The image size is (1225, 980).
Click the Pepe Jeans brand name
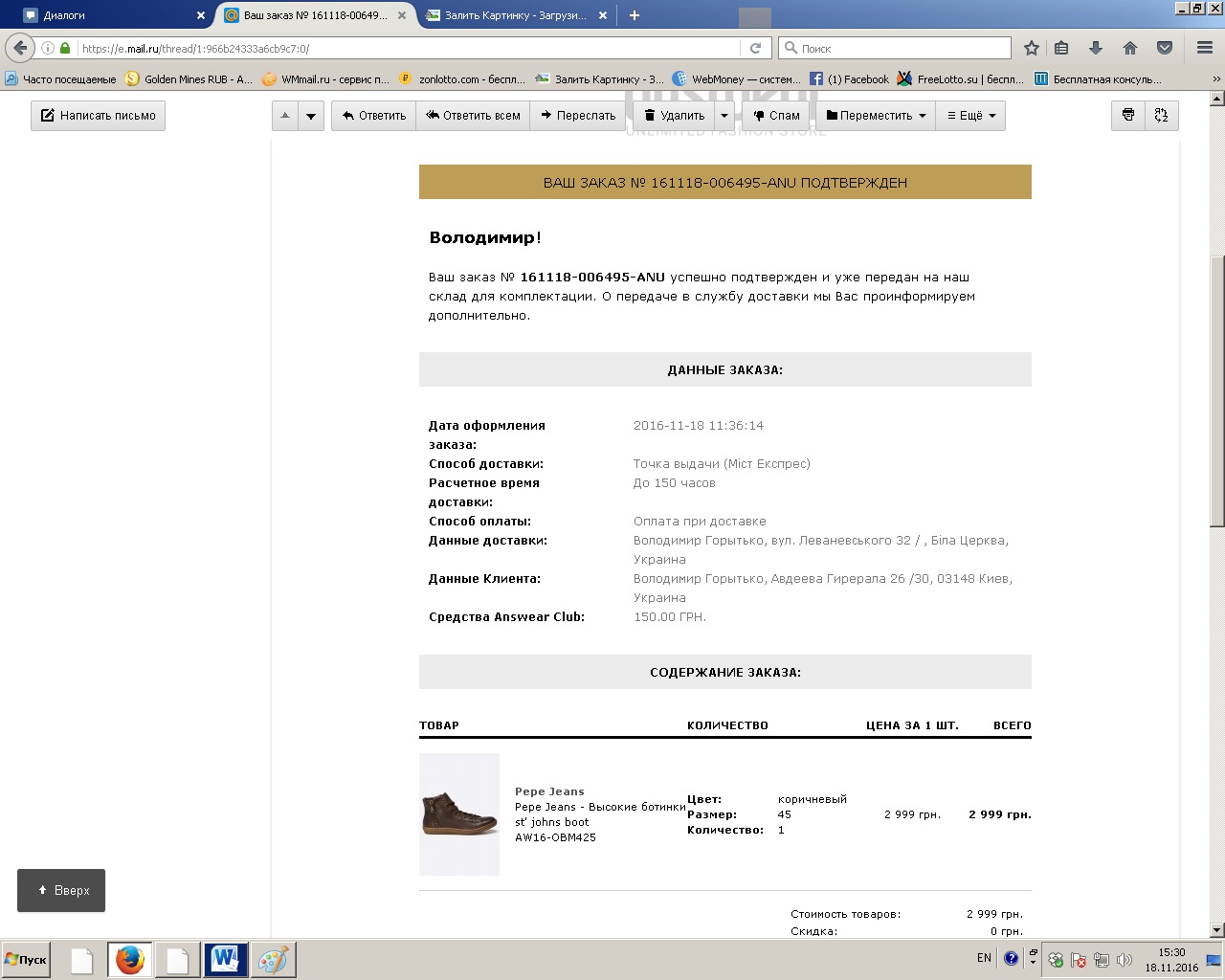(549, 791)
